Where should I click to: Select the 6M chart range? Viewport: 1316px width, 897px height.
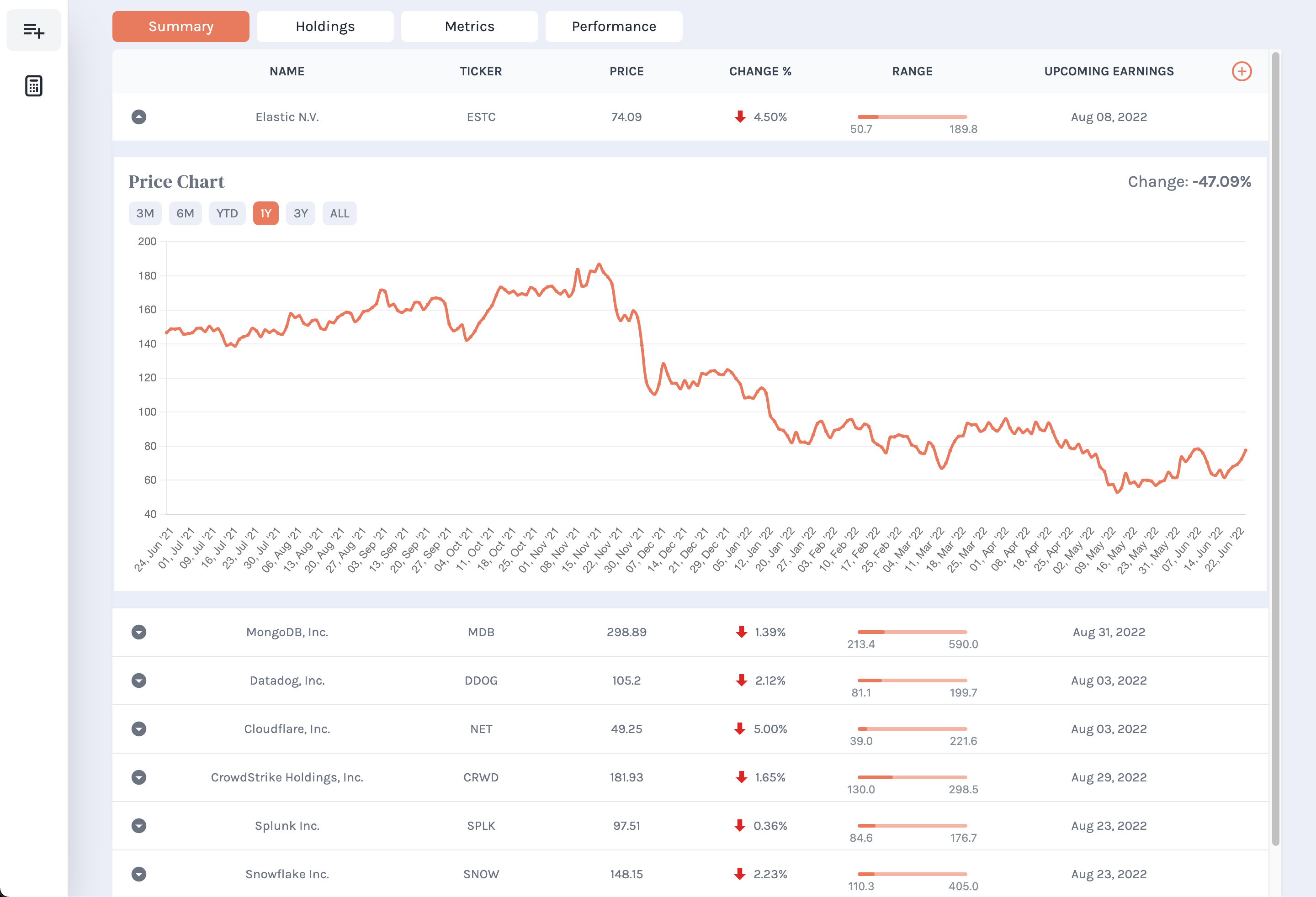click(x=185, y=213)
